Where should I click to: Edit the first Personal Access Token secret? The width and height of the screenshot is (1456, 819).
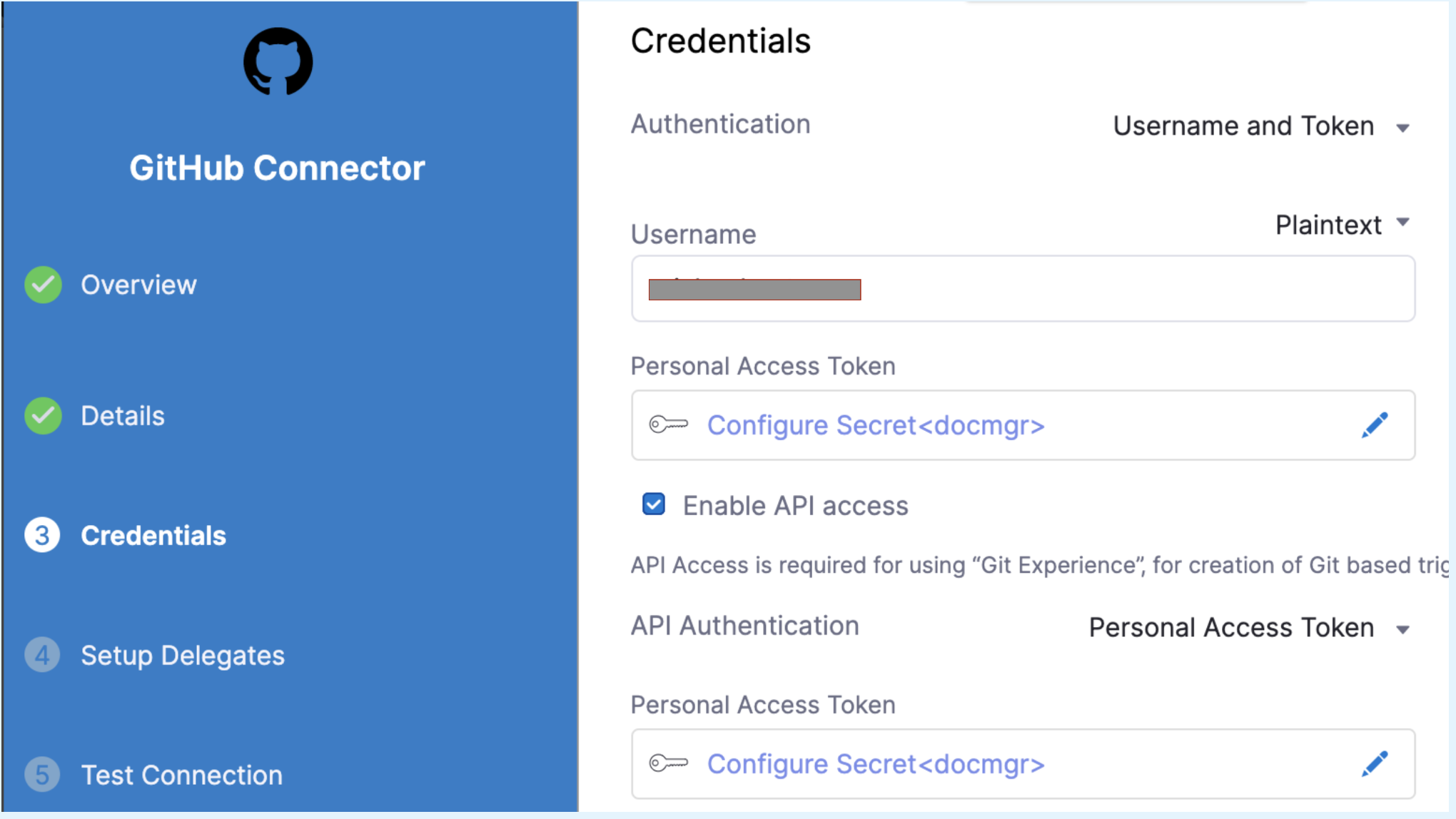pos(1375,425)
